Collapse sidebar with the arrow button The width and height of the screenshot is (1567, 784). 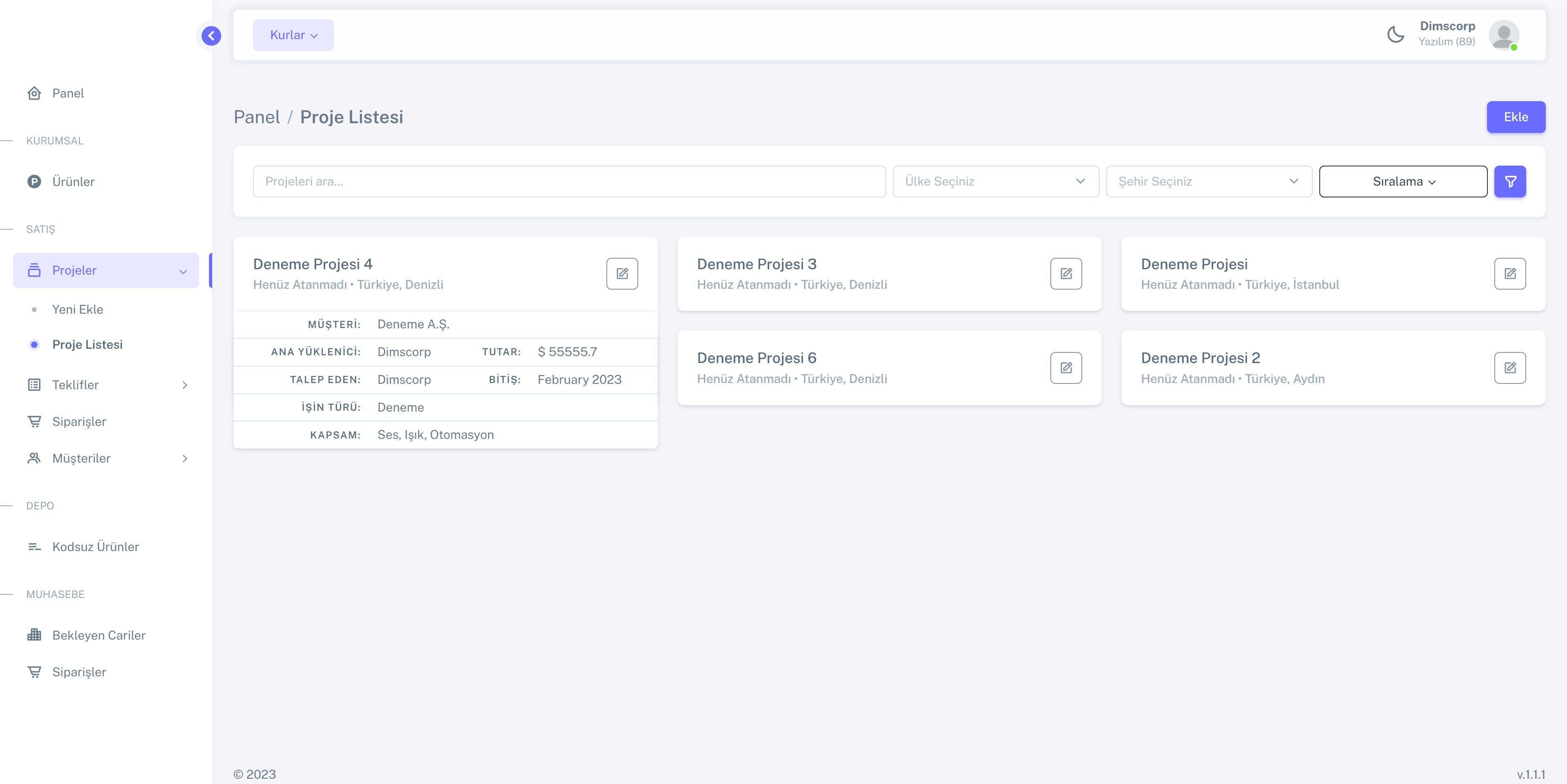click(211, 36)
